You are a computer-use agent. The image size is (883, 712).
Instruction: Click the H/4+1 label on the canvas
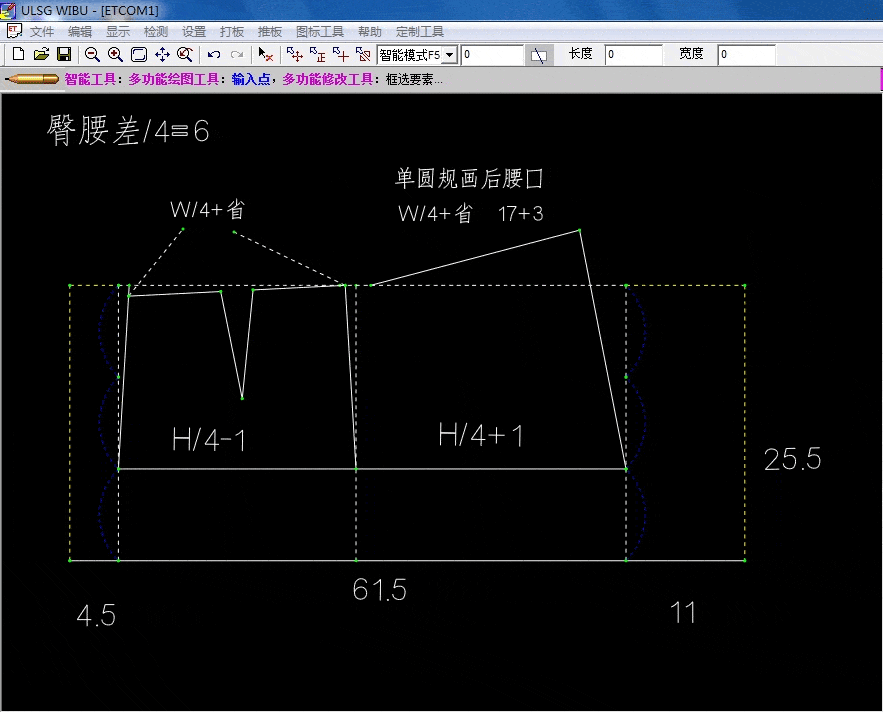click(x=481, y=435)
